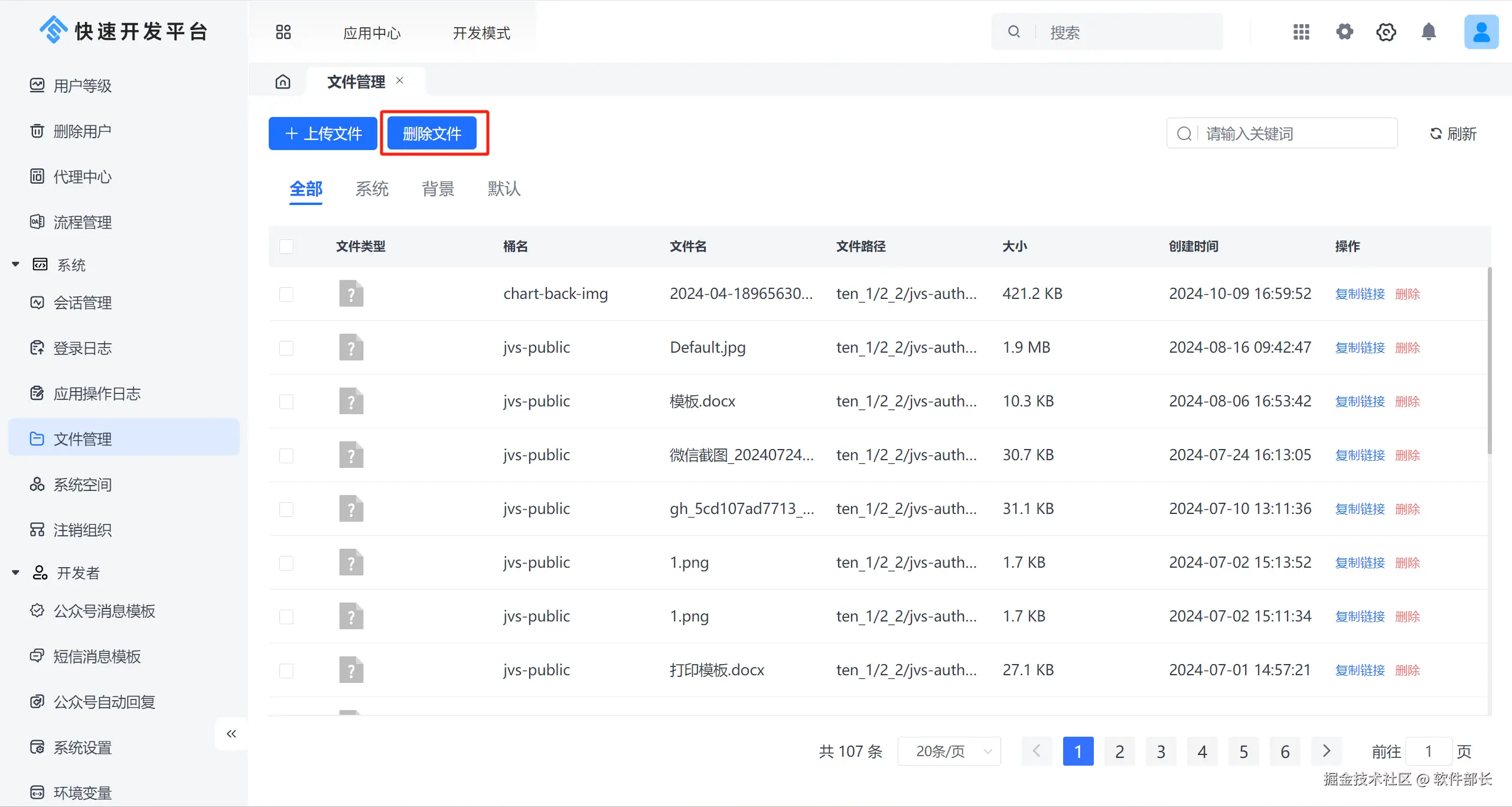The image size is (1512, 807).
Task: Click the 上传文件 button
Action: click(323, 134)
